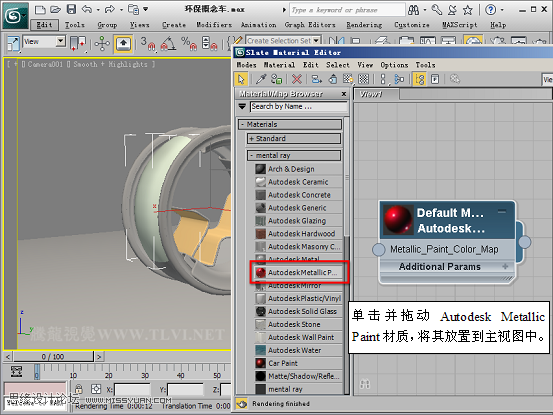The height and width of the screenshot is (415, 553).
Task: Step time slider back arrow
Action: (x=8, y=356)
